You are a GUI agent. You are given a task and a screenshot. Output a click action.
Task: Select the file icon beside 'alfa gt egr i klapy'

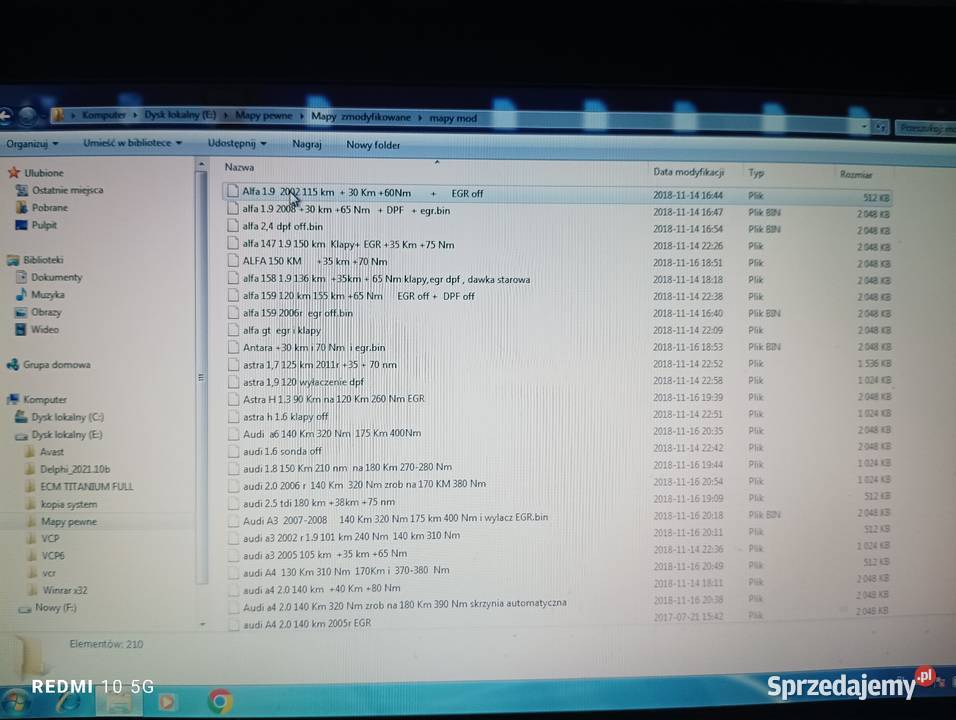tap(233, 330)
